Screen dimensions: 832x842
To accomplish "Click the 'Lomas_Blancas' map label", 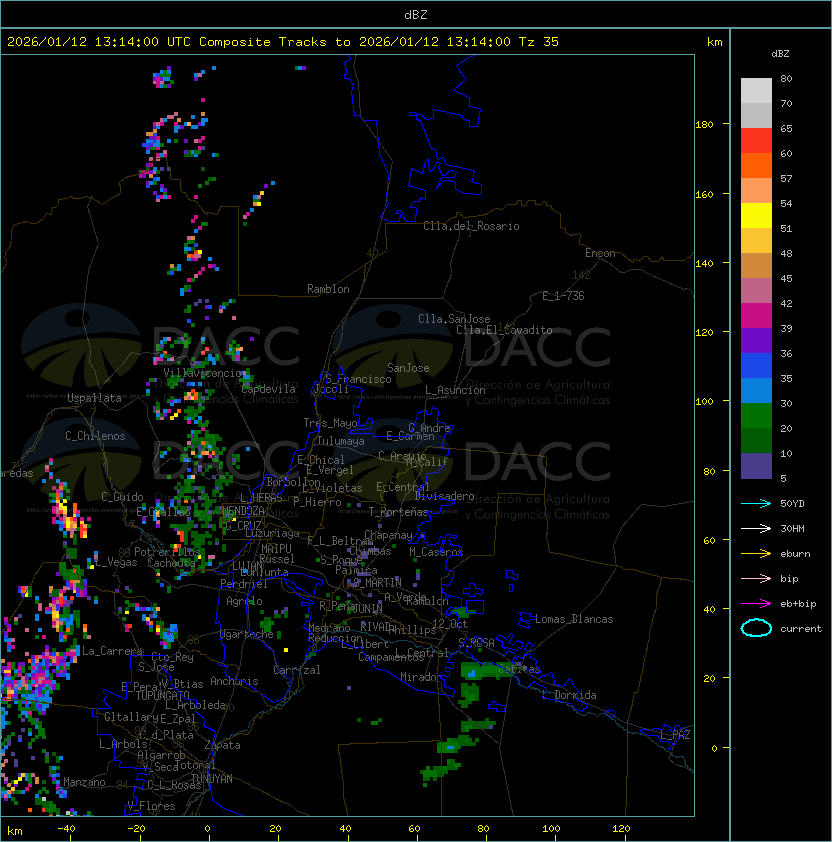I will tap(574, 619).
